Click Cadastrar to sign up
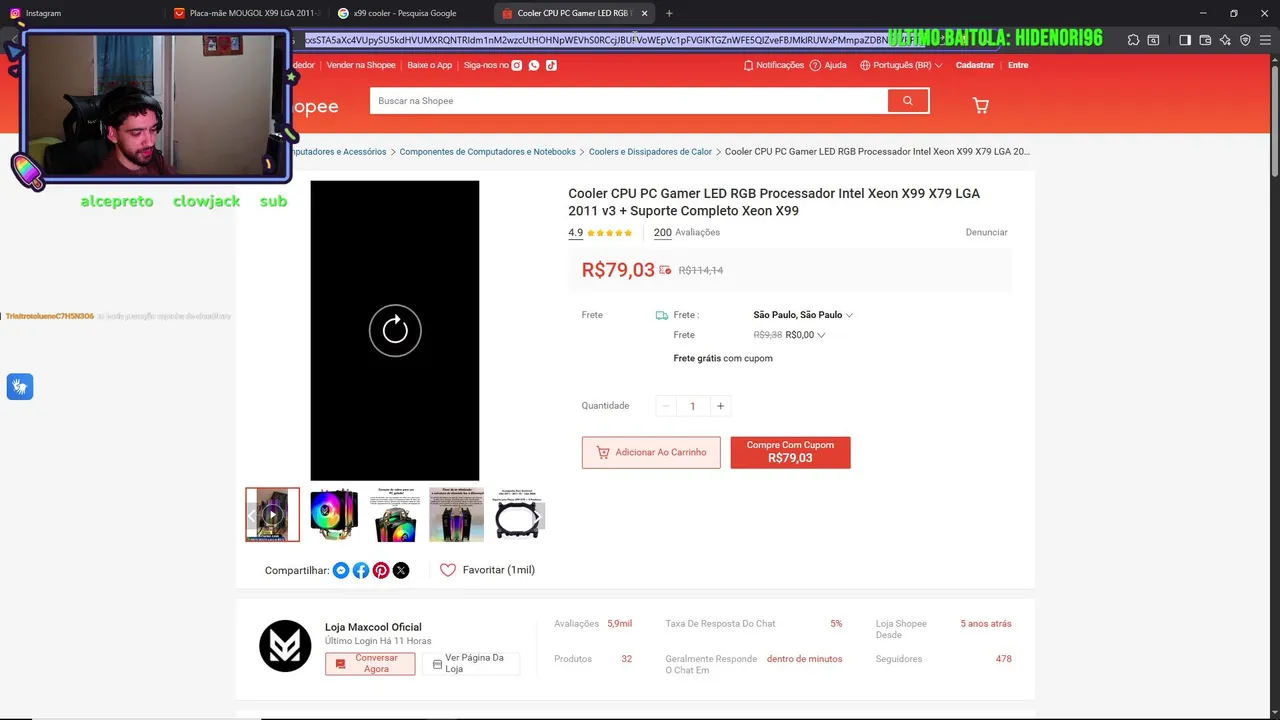Screen dimensions: 1280x720 click(975, 65)
